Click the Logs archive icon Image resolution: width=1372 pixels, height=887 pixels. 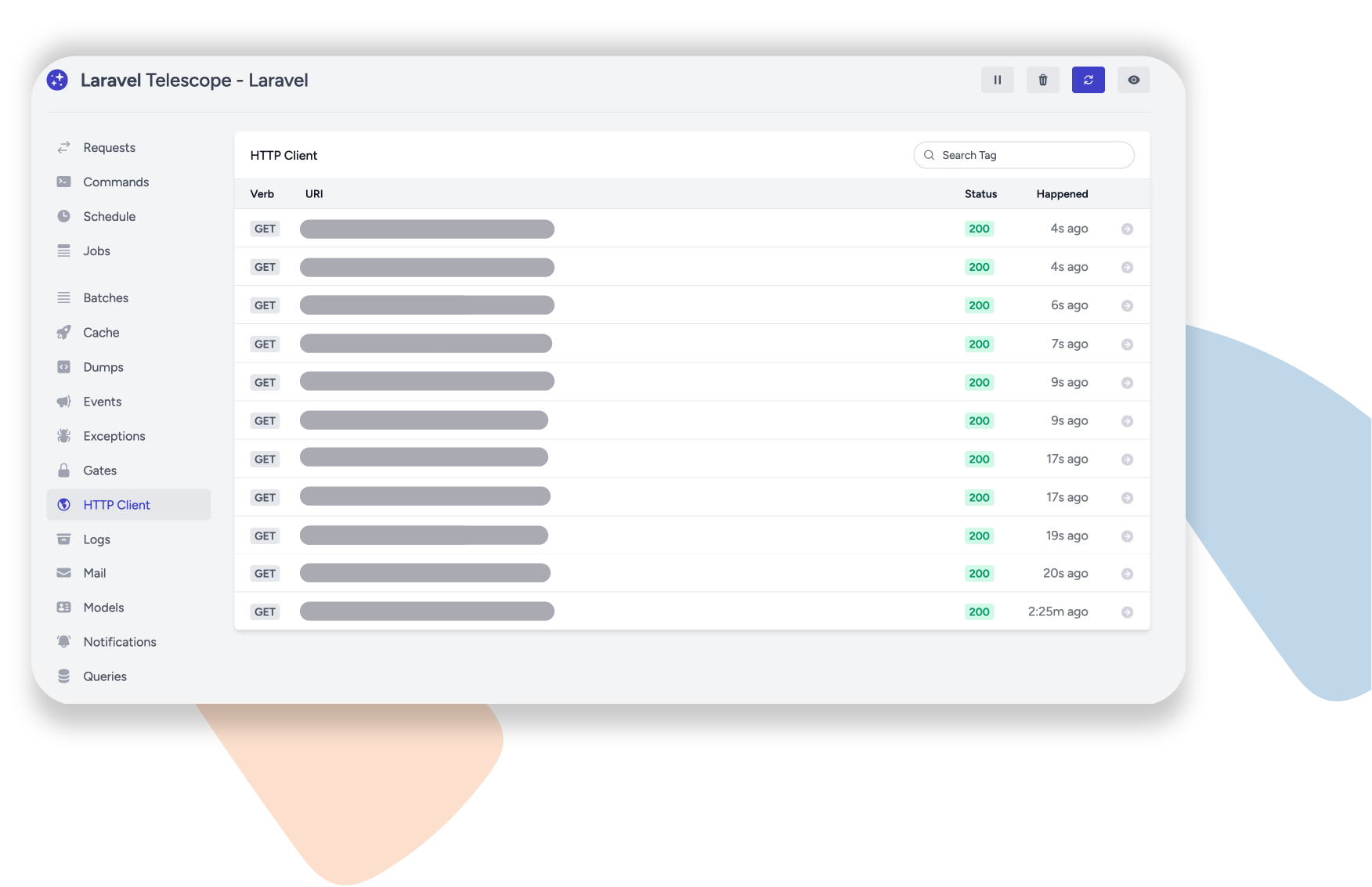click(64, 539)
